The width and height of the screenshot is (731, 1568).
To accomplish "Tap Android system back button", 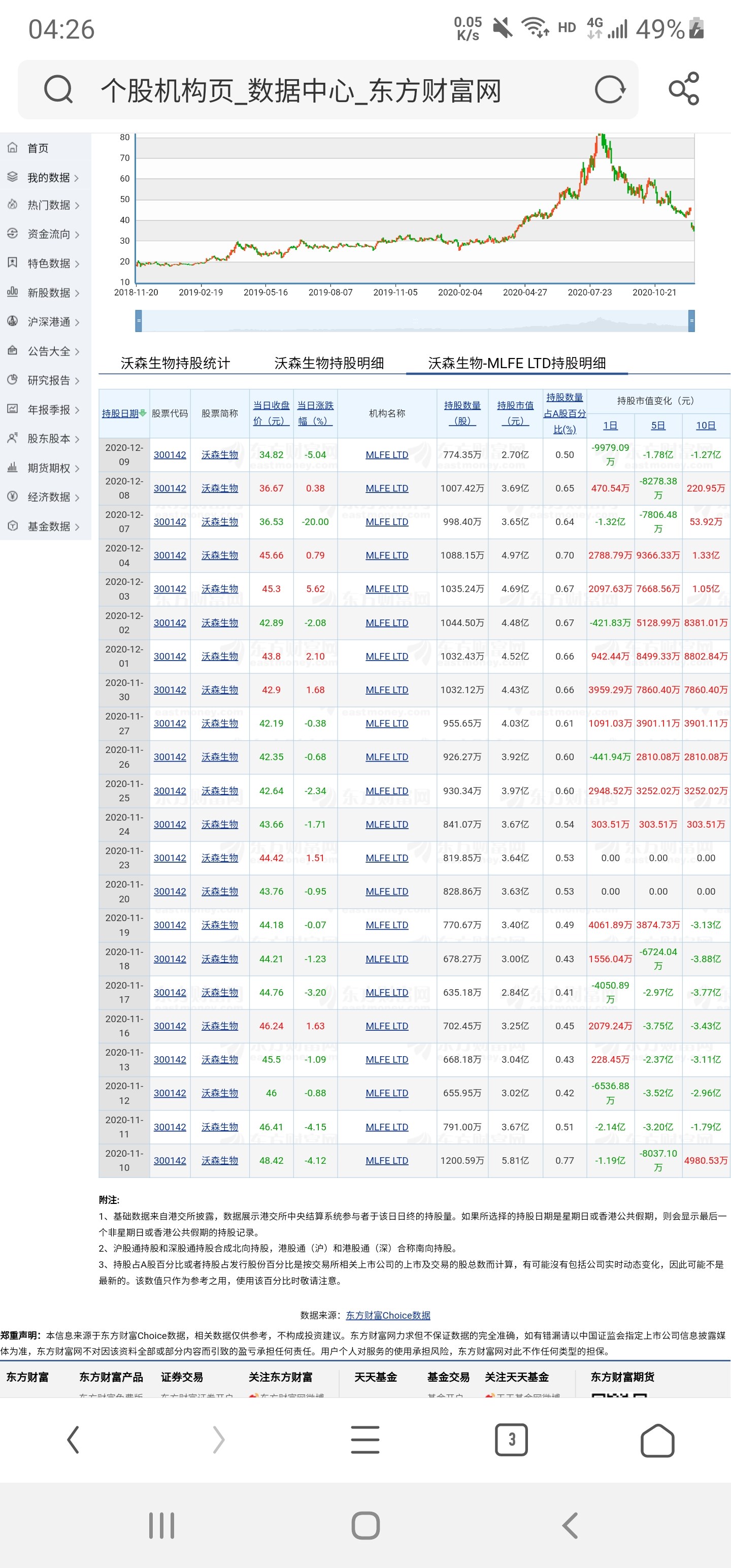I will point(570,1525).
